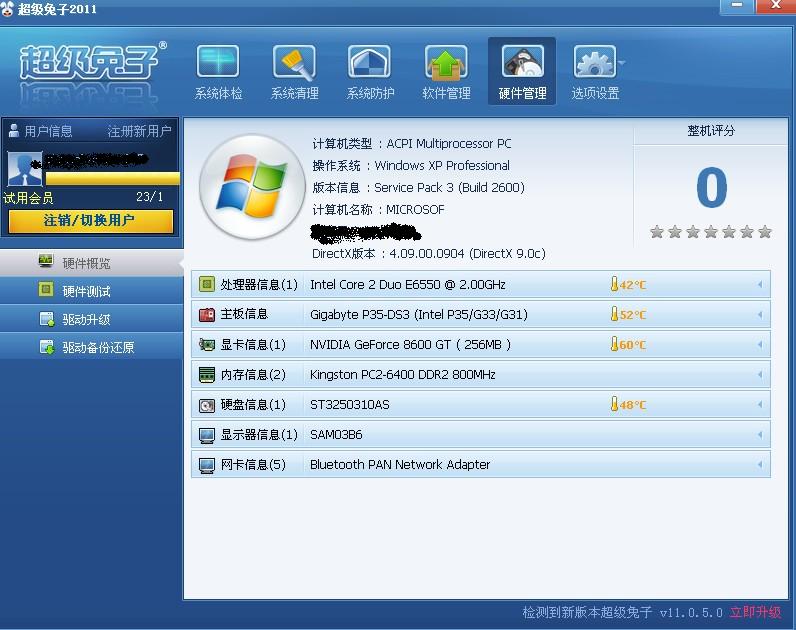Expand the 处理器信息 row arrow
Image resolution: width=796 pixels, height=630 pixels.
(x=760, y=284)
